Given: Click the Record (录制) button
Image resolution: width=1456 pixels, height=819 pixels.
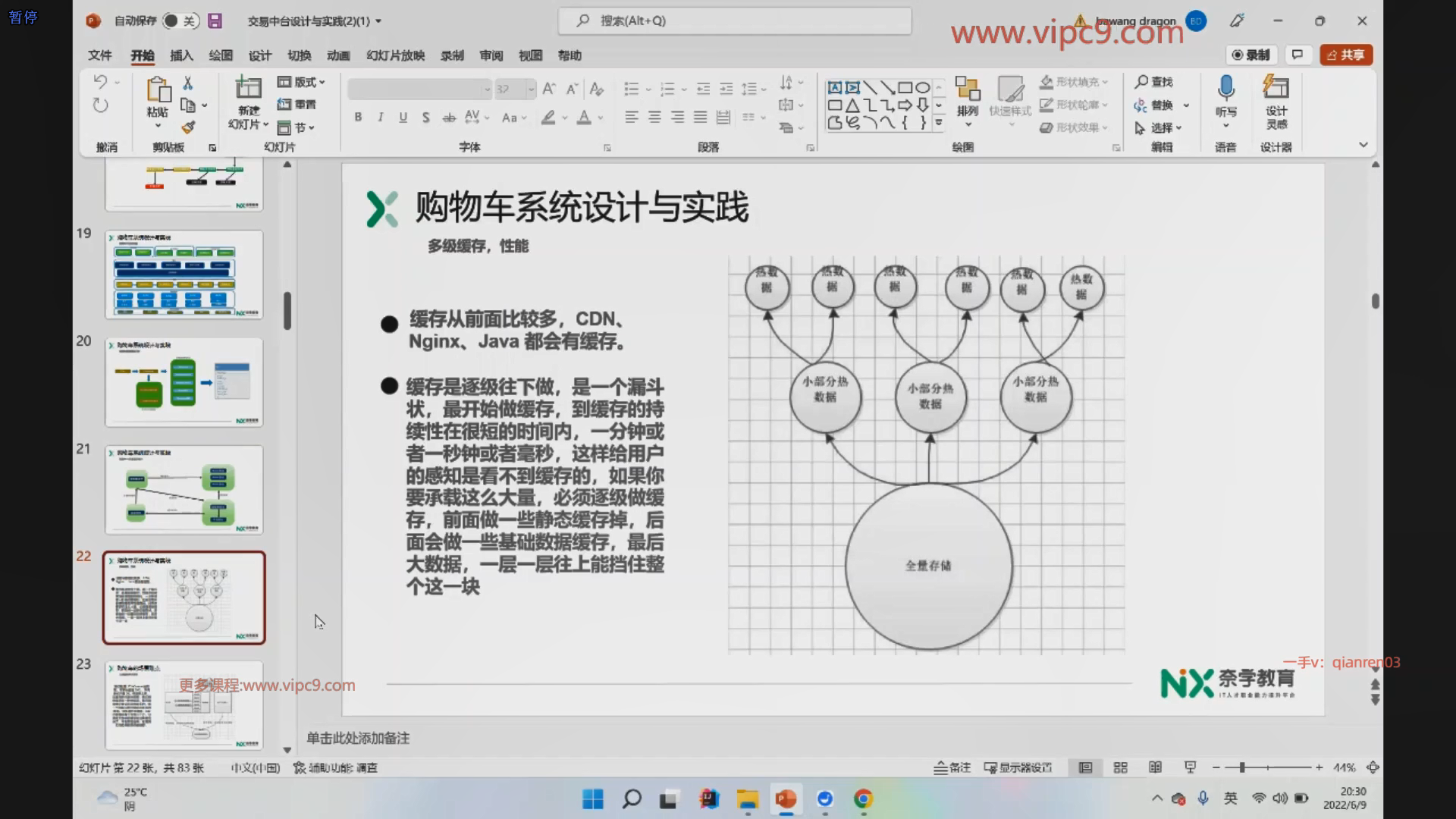Looking at the screenshot, I should (1251, 55).
